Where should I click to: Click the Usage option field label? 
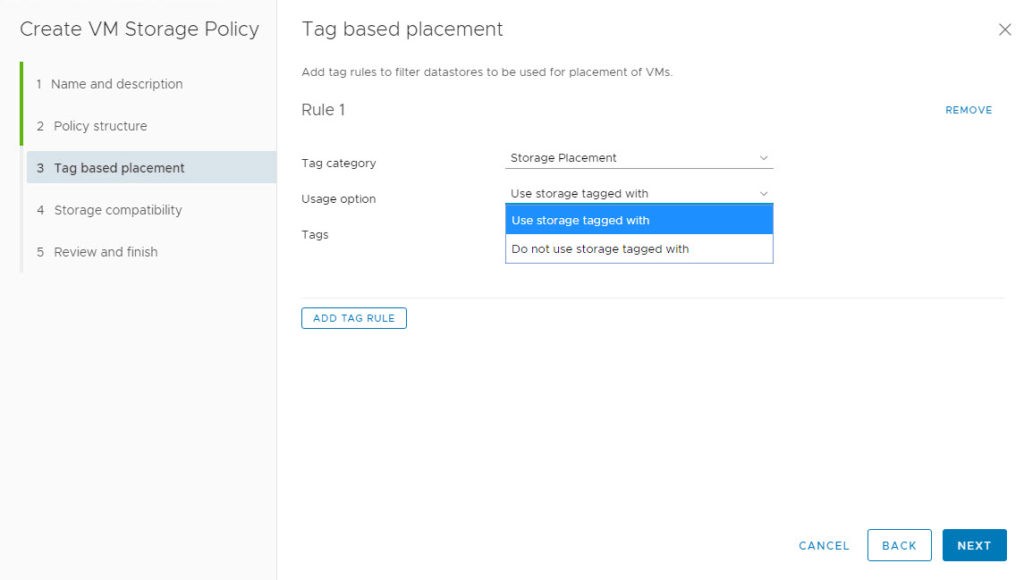tap(339, 199)
